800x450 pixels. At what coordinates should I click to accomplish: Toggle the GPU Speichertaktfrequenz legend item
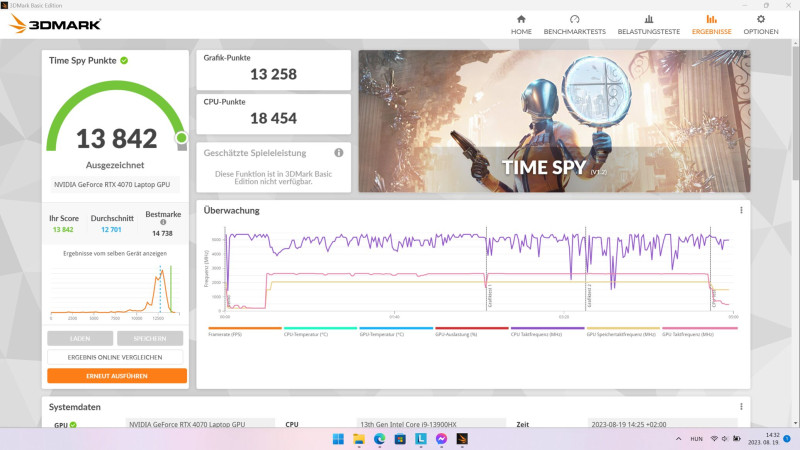(623, 332)
